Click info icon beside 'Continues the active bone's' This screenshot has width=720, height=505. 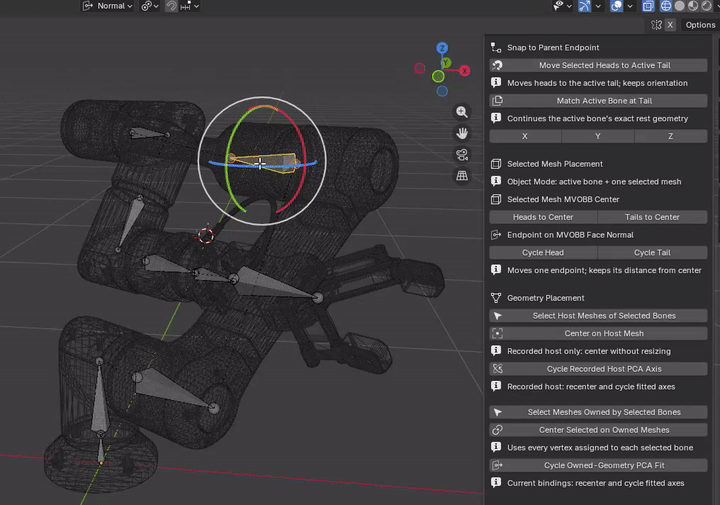(496, 118)
